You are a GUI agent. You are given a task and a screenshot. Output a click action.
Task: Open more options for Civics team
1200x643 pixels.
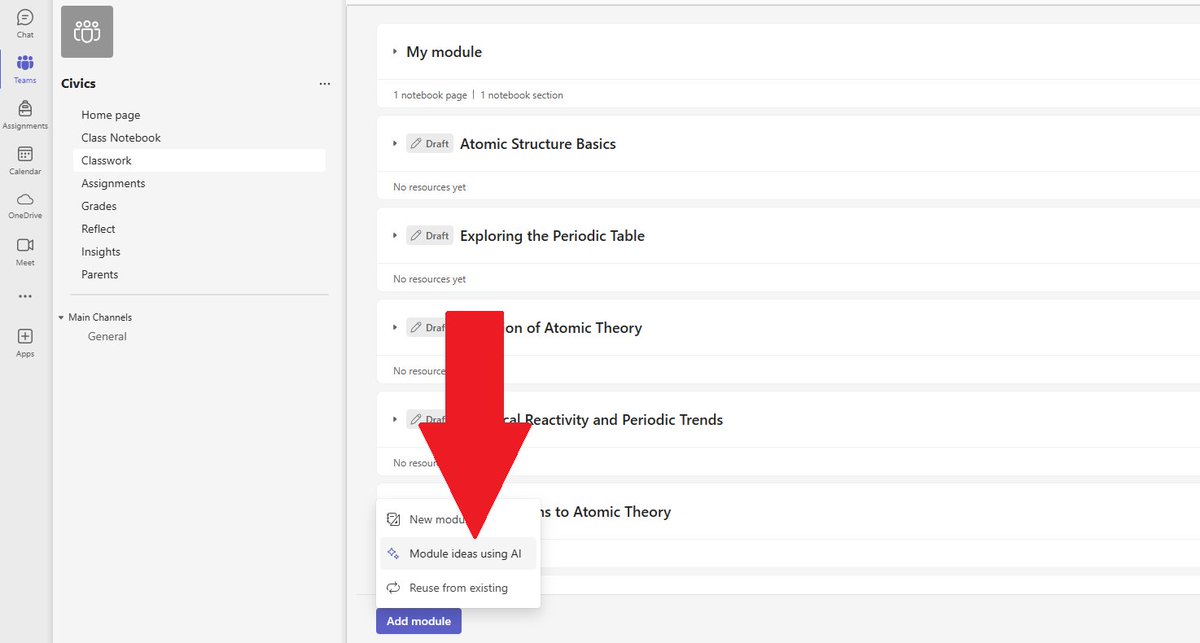324,84
